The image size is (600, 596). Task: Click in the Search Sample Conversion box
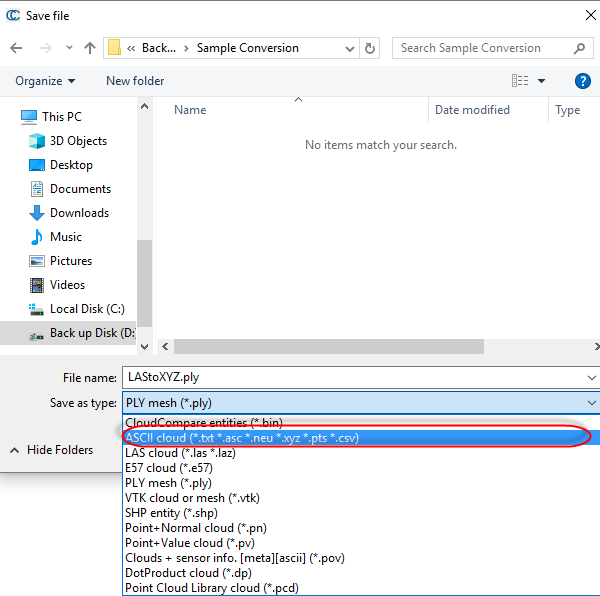(482, 48)
